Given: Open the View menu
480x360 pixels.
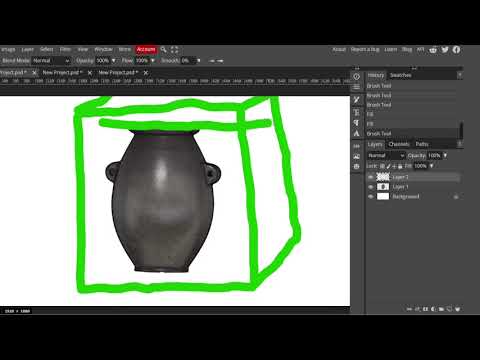Looking at the screenshot, I should tap(83, 50).
